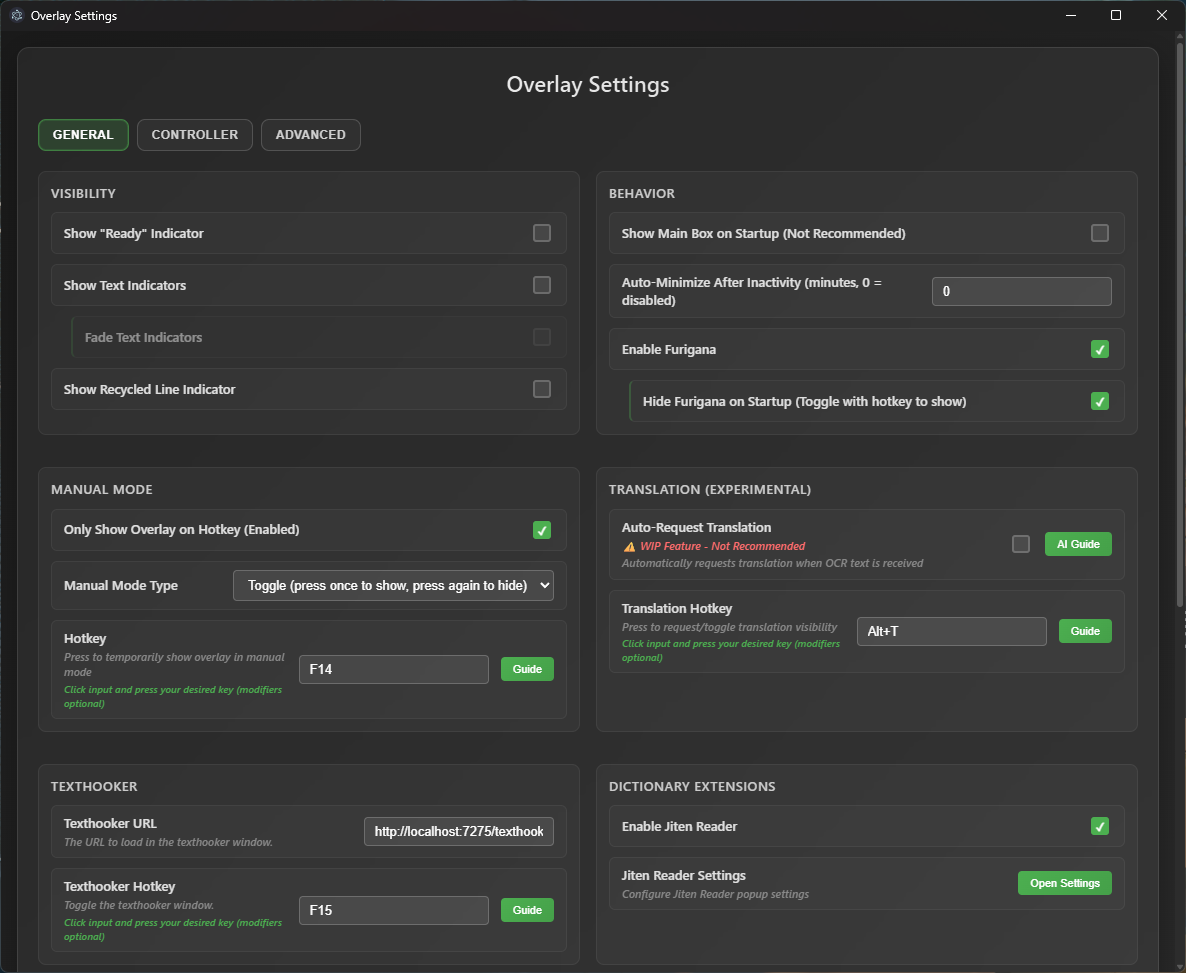Click the TEXTHOOKER section heading
This screenshot has height=973, width=1186.
94,786
